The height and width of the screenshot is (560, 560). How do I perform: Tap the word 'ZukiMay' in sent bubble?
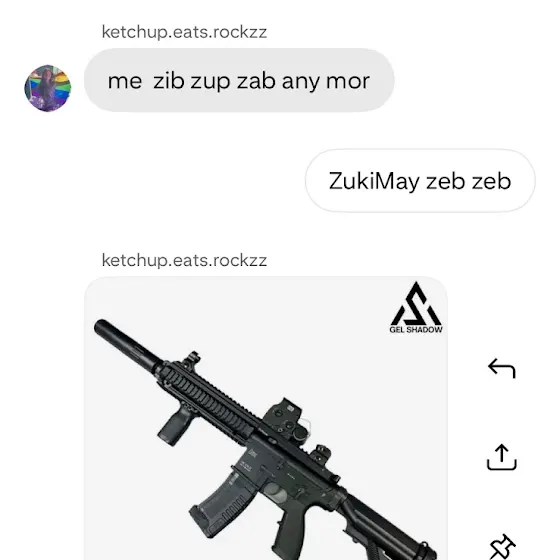[374, 181]
